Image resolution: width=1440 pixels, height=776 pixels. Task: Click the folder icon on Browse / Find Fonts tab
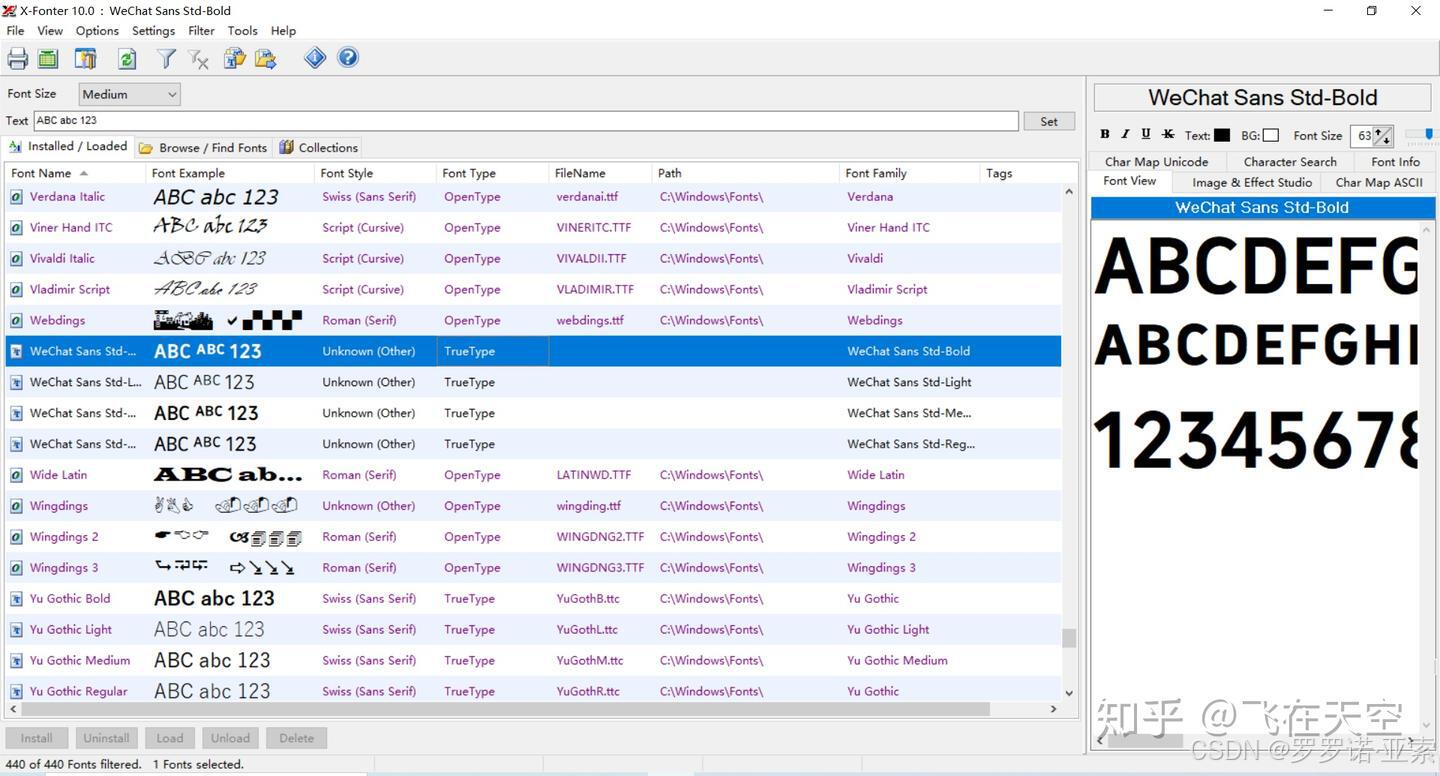(x=146, y=148)
